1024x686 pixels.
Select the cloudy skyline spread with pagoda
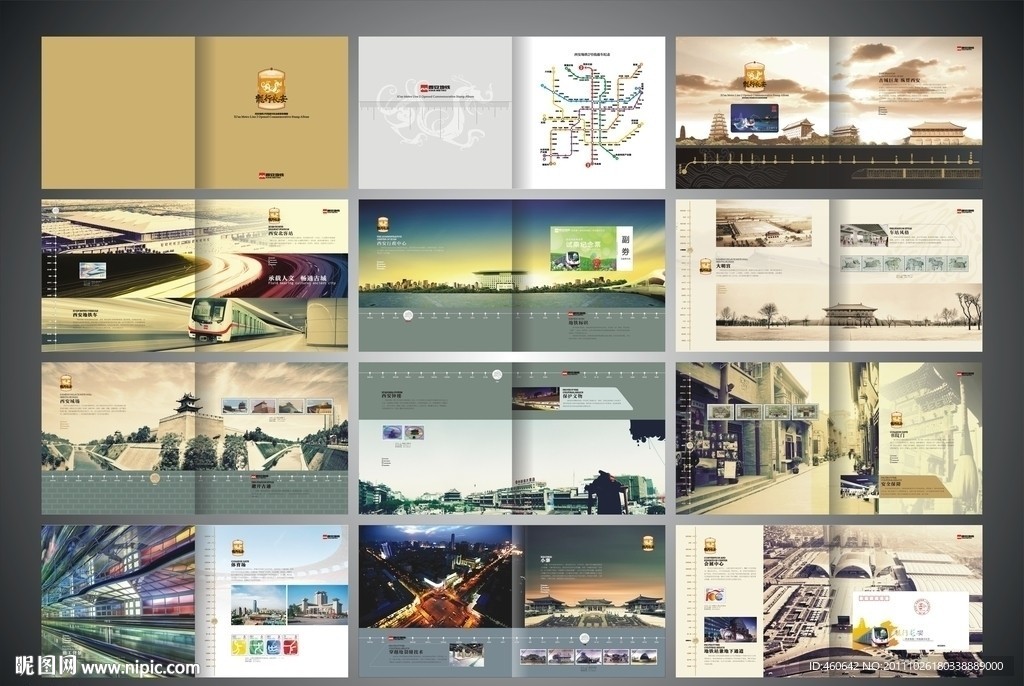pos(829,112)
